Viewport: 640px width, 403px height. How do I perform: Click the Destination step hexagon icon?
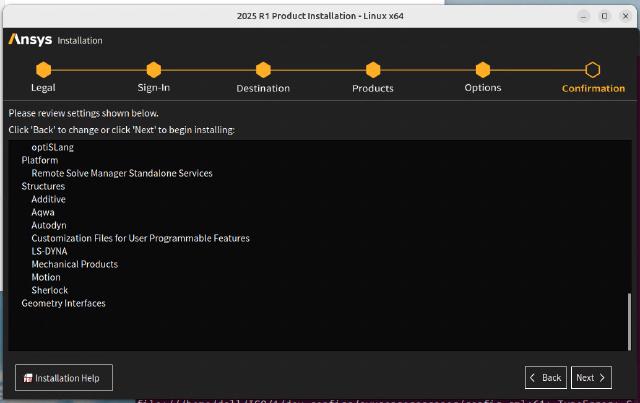click(263, 70)
